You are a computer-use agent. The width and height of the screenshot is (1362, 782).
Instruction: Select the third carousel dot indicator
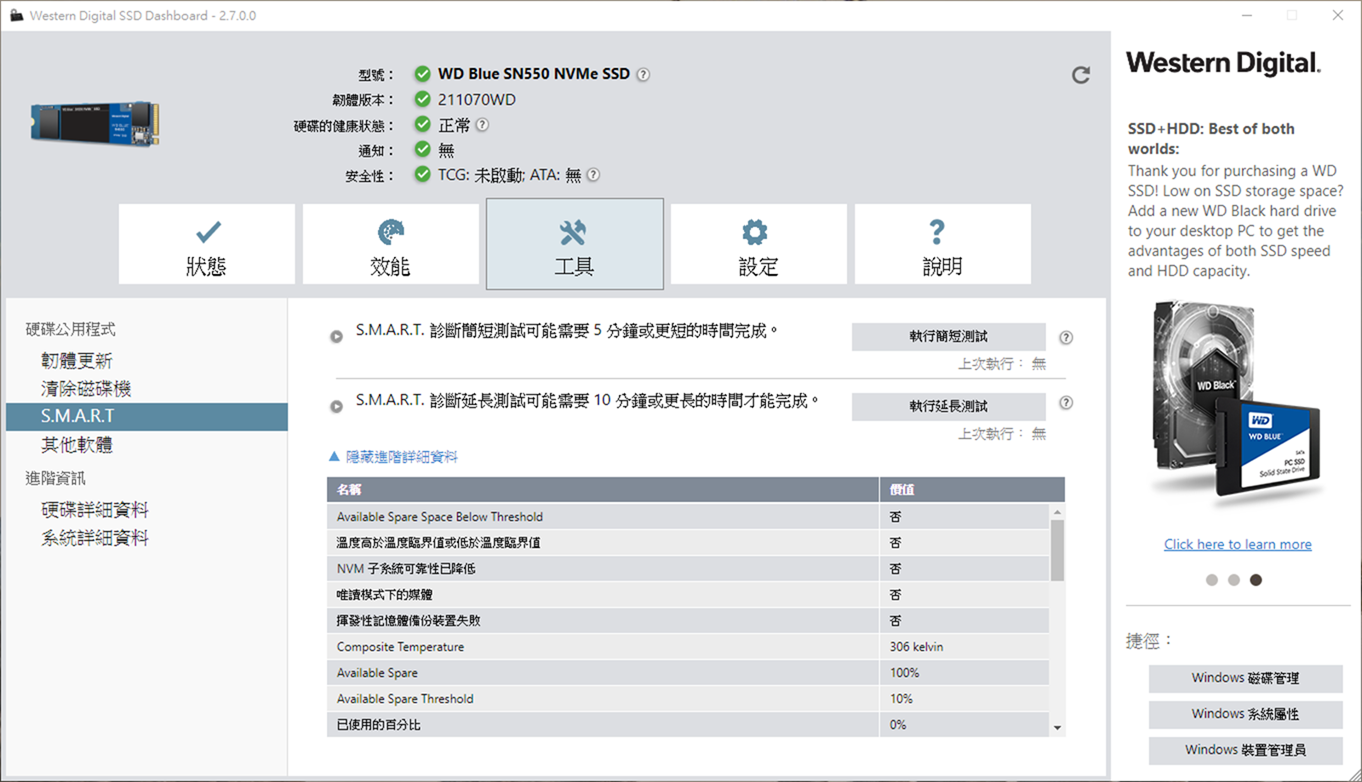[x=1256, y=580]
